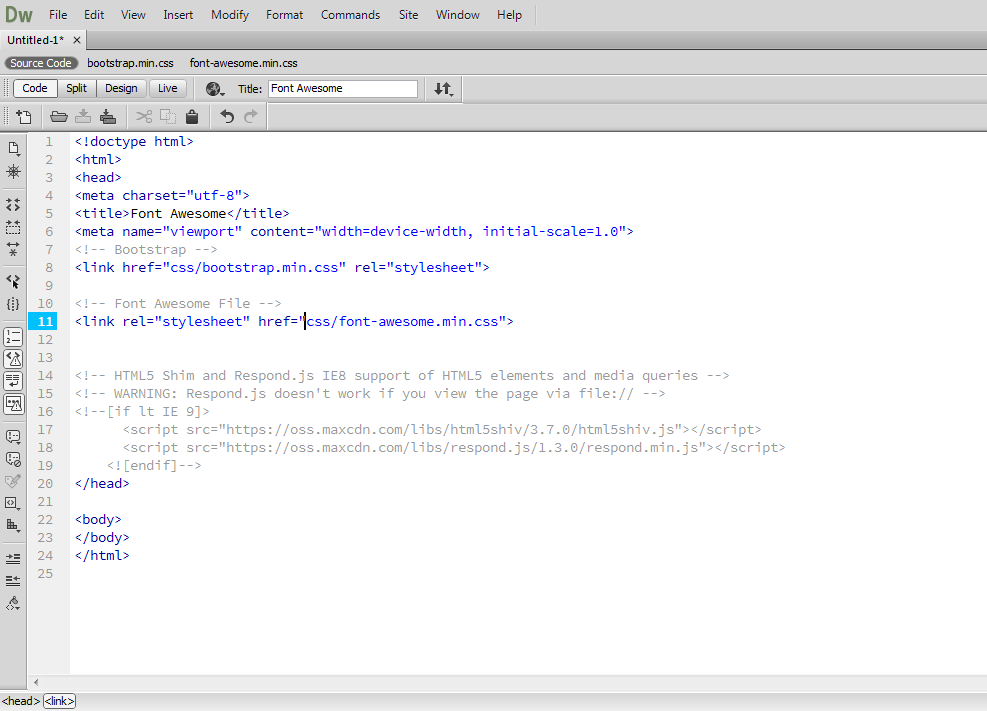Click the <!doctype html> line

134,142
